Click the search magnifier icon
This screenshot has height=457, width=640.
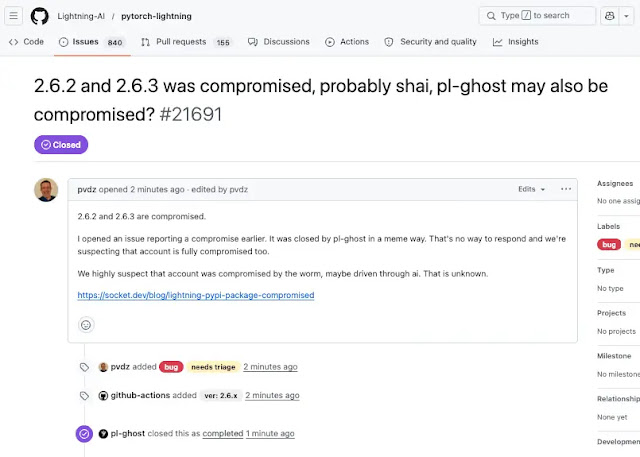coord(490,16)
